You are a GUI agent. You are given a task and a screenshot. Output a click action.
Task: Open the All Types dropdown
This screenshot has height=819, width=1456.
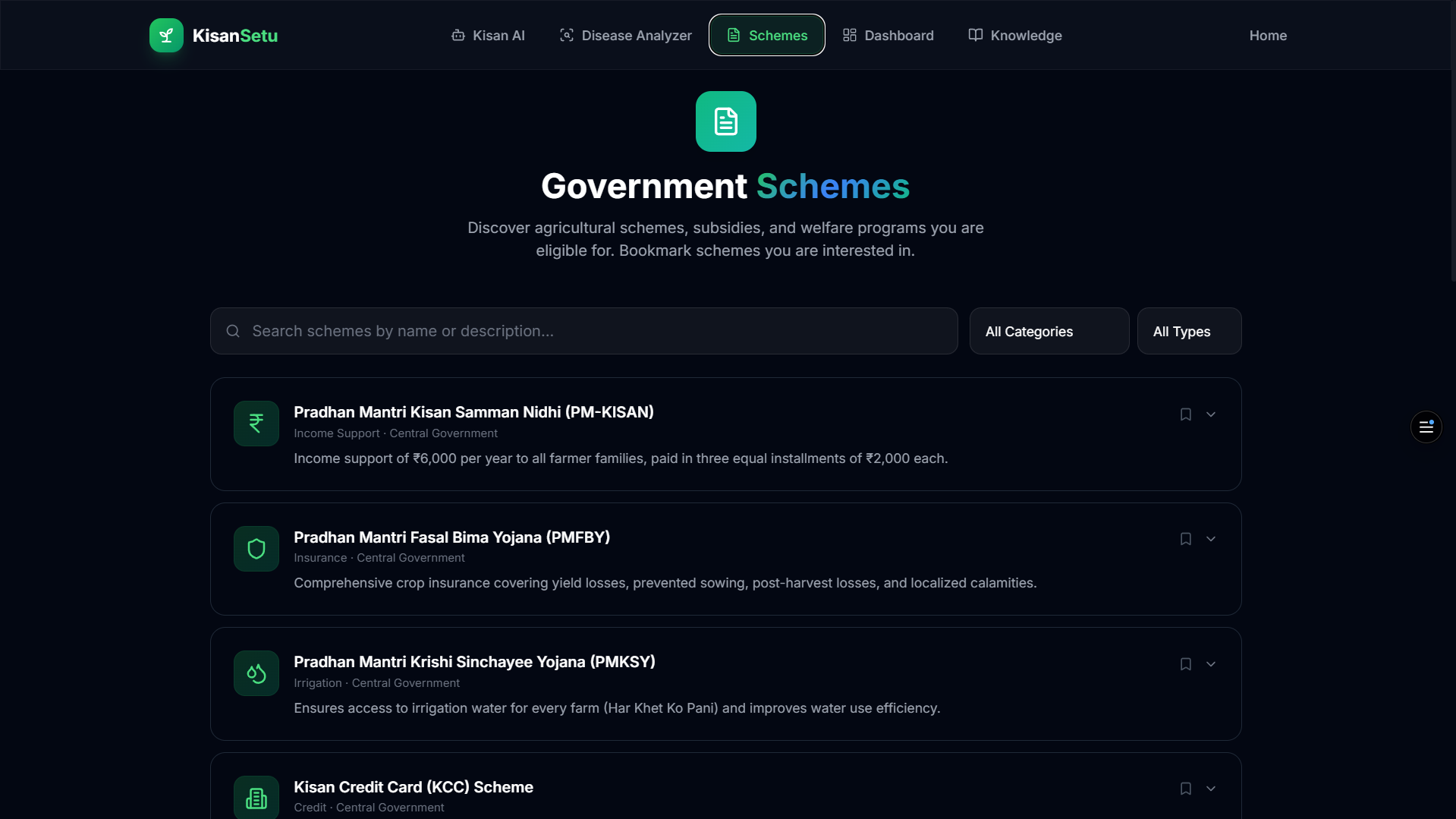coord(1189,331)
